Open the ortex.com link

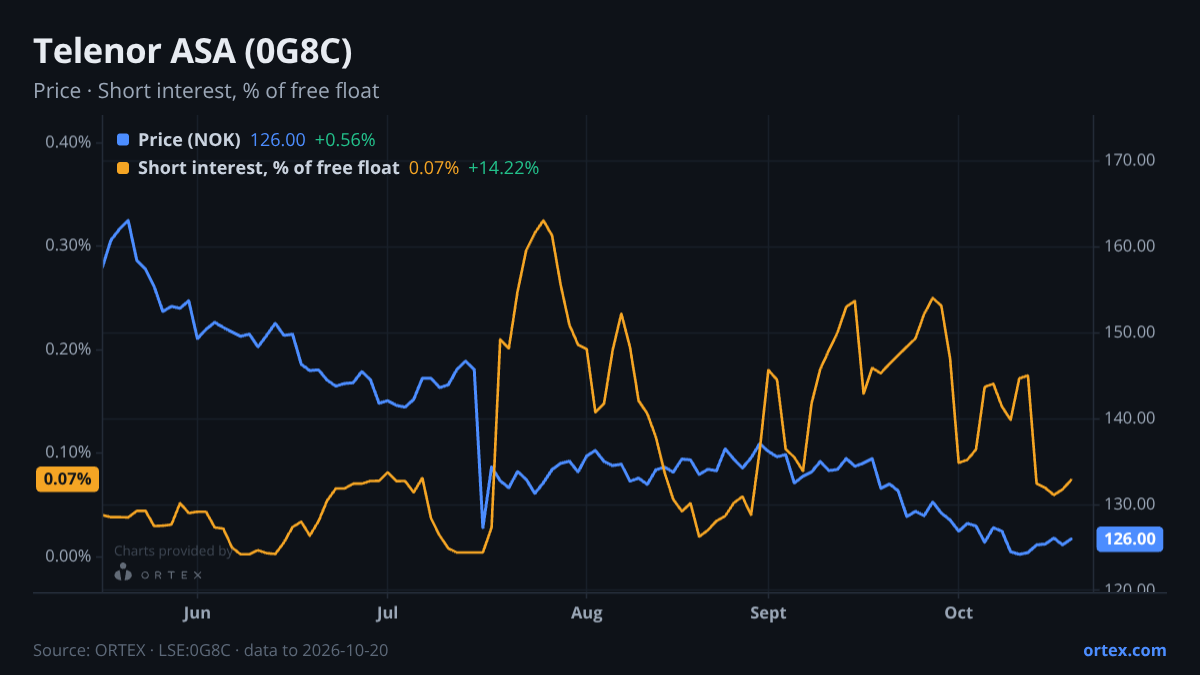(x=1124, y=650)
